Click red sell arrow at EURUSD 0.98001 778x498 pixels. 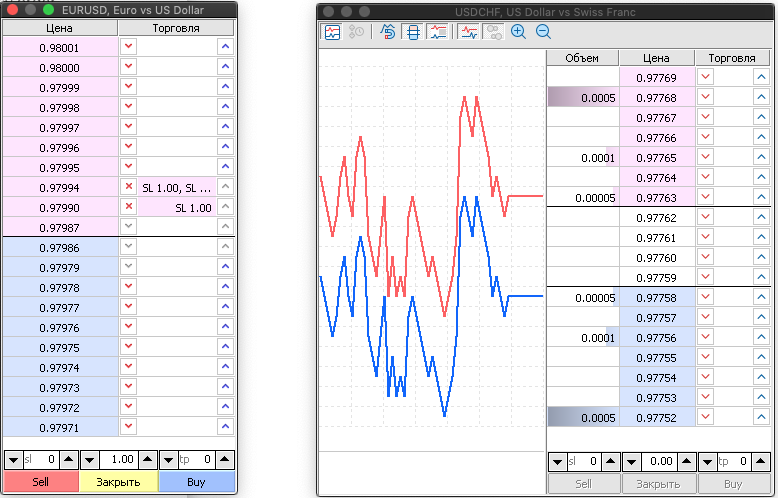[128, 47]
